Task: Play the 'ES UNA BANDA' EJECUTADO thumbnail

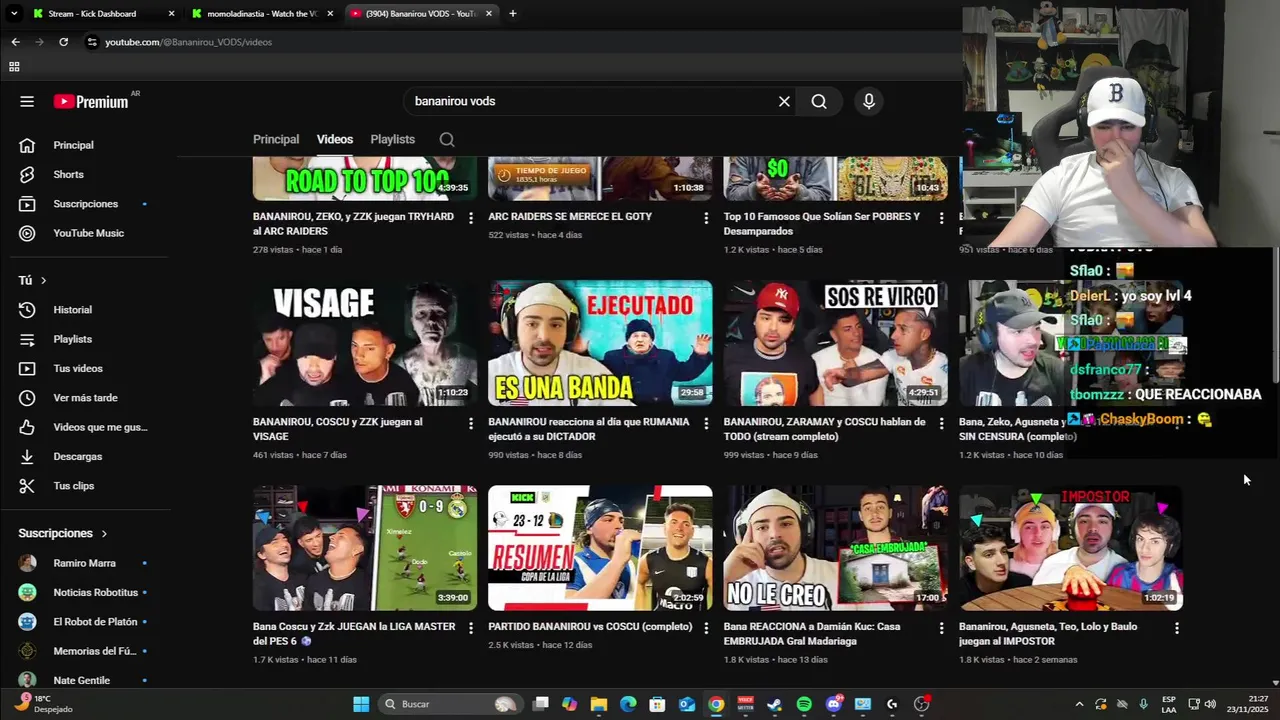Action: pyautogui.click(x=600, y=343)
